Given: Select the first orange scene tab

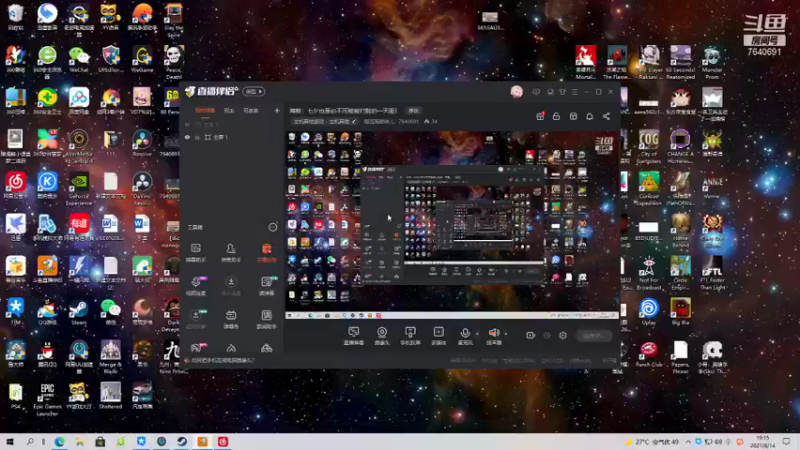Looking at the screenshot, I should (205, 111).
